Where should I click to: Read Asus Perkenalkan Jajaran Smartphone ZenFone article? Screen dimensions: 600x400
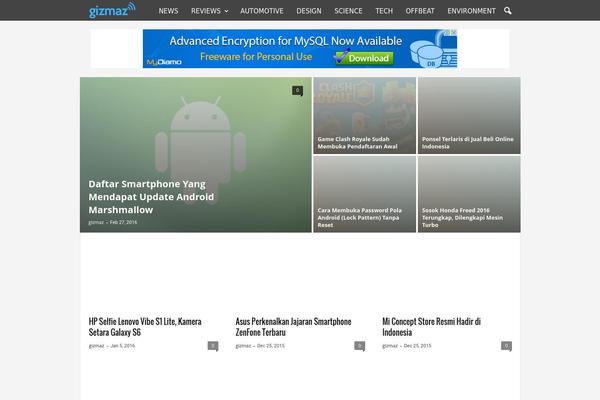[293, 327]
